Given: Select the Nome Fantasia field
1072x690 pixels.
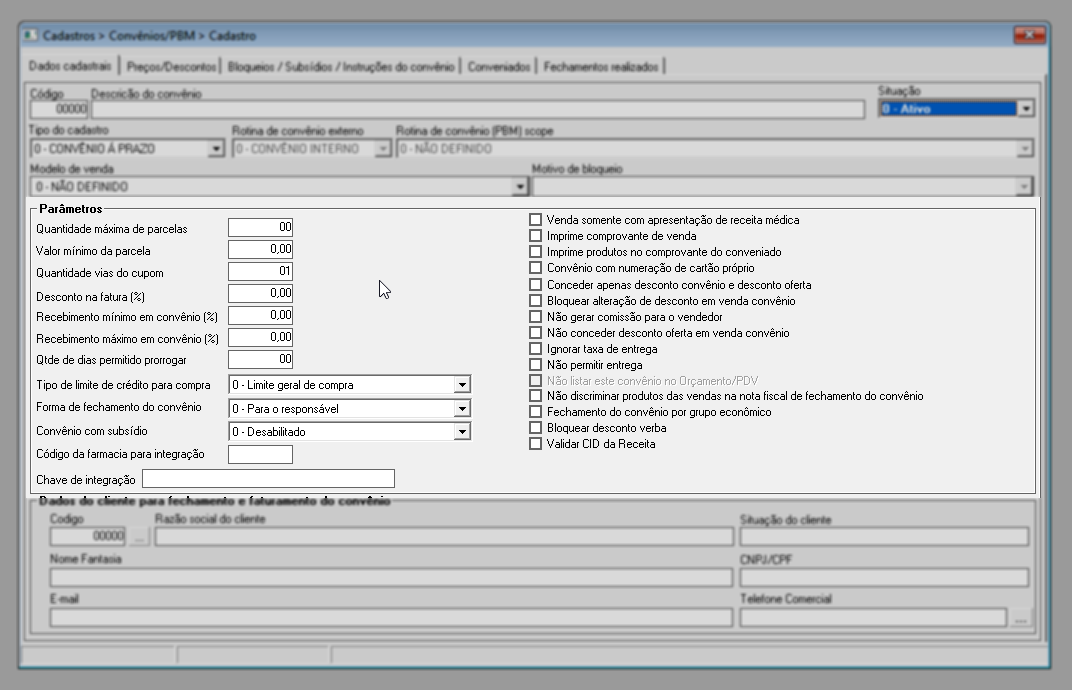Looking at the screenshot, I should click(391, 578).
